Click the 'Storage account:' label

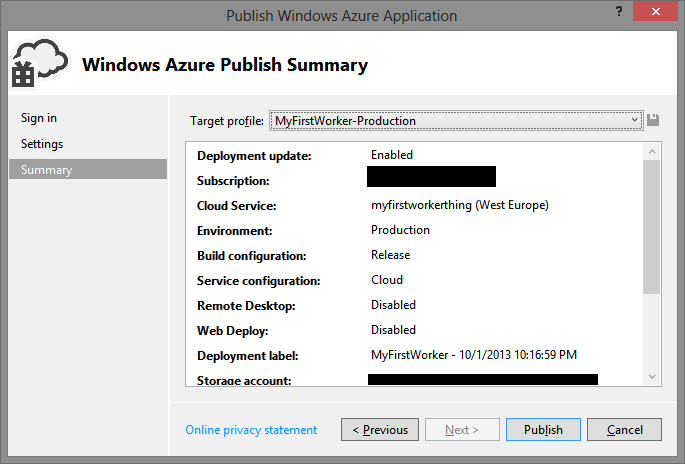tap(244, 380)
